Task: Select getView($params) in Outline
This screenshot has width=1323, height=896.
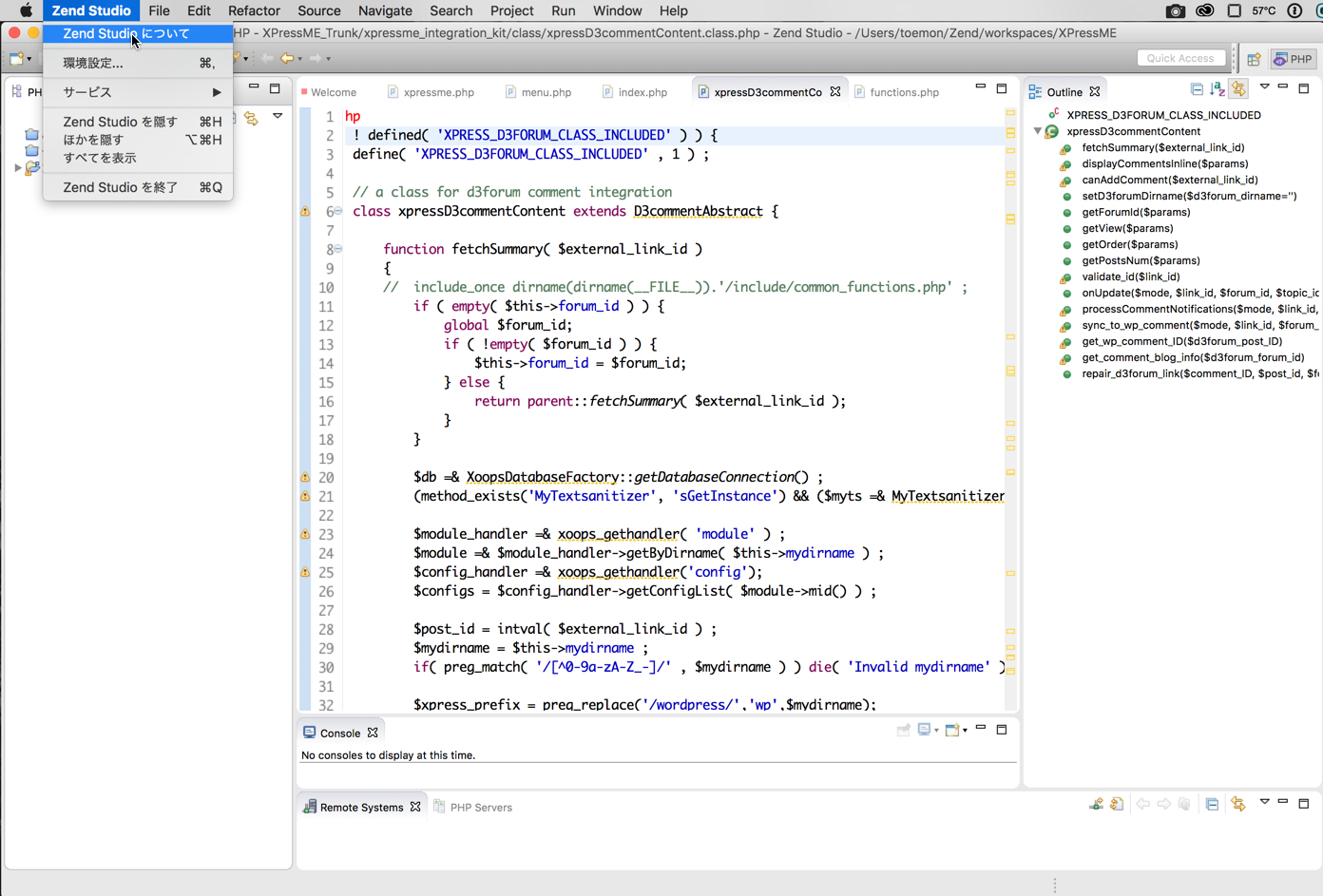Action: 1126,228
